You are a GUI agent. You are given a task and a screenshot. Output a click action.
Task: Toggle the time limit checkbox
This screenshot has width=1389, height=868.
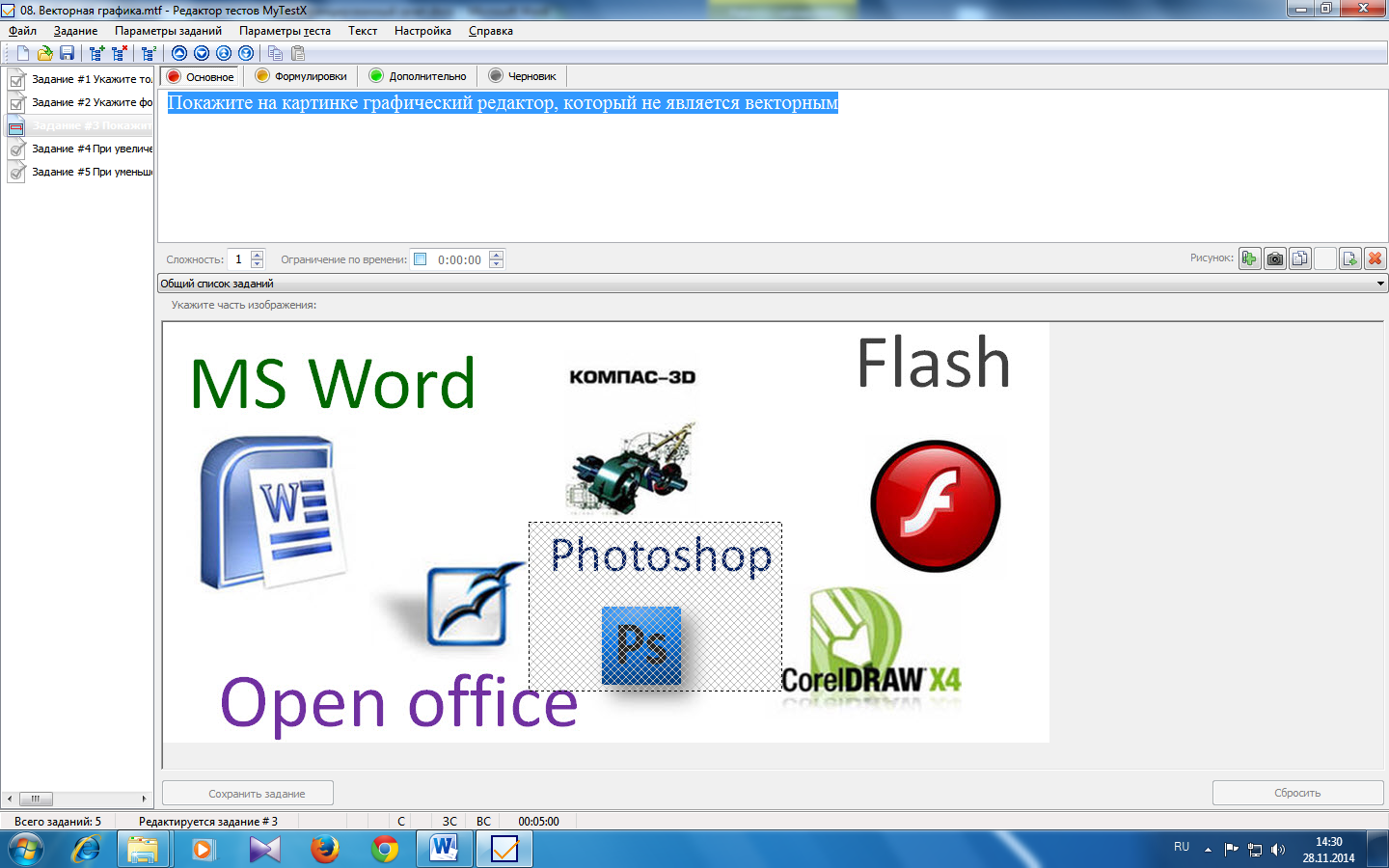[x=421, y=258]
